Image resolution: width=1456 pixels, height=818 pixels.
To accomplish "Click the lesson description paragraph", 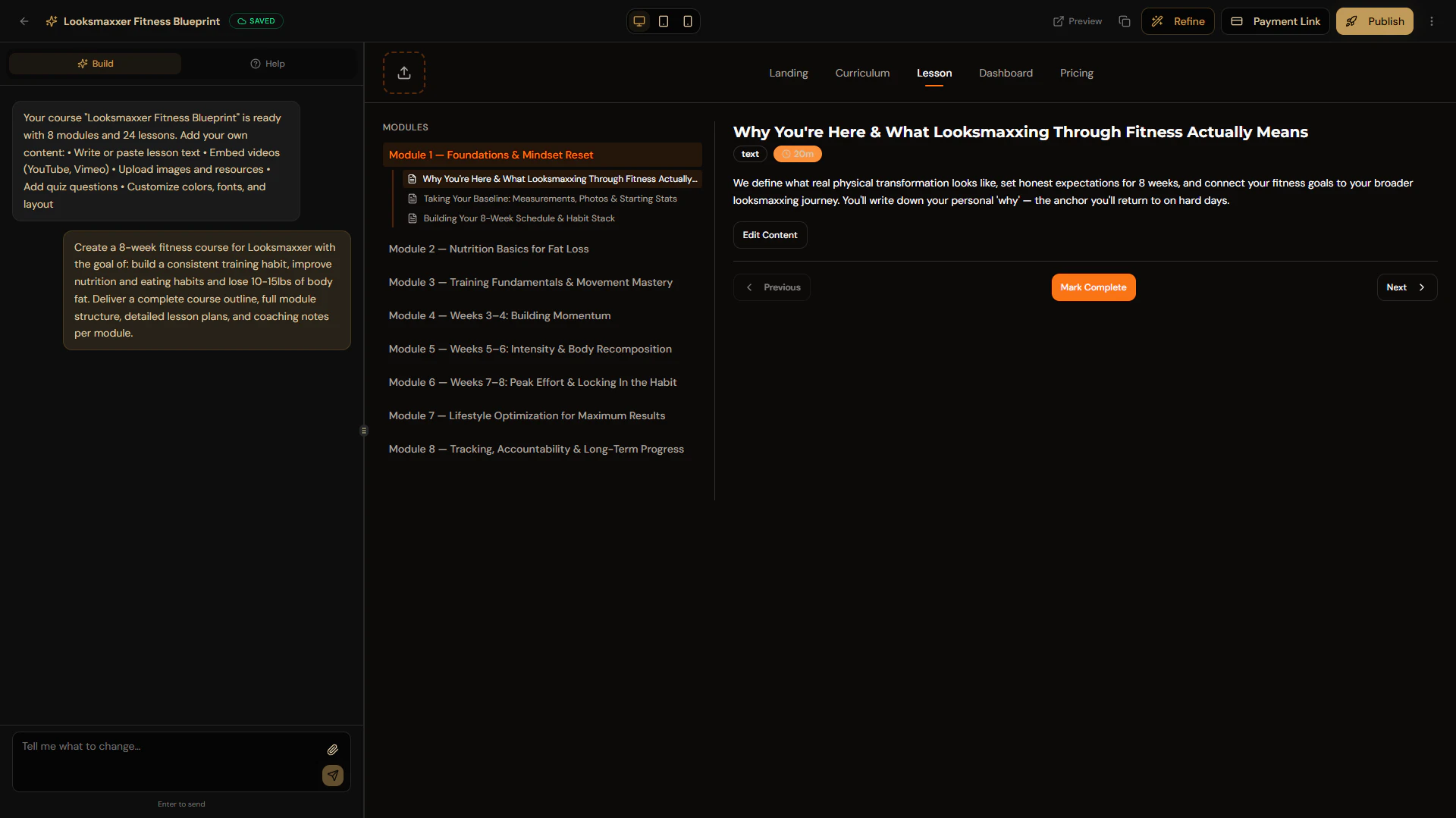I will pos(1073,192).
